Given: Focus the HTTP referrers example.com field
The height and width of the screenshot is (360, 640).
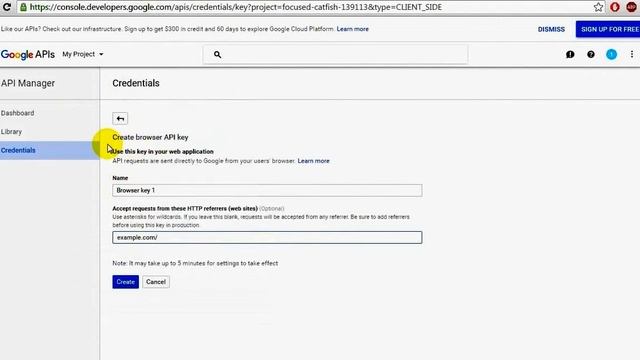Looking at the screenshot, I should (x=267, y=238).
